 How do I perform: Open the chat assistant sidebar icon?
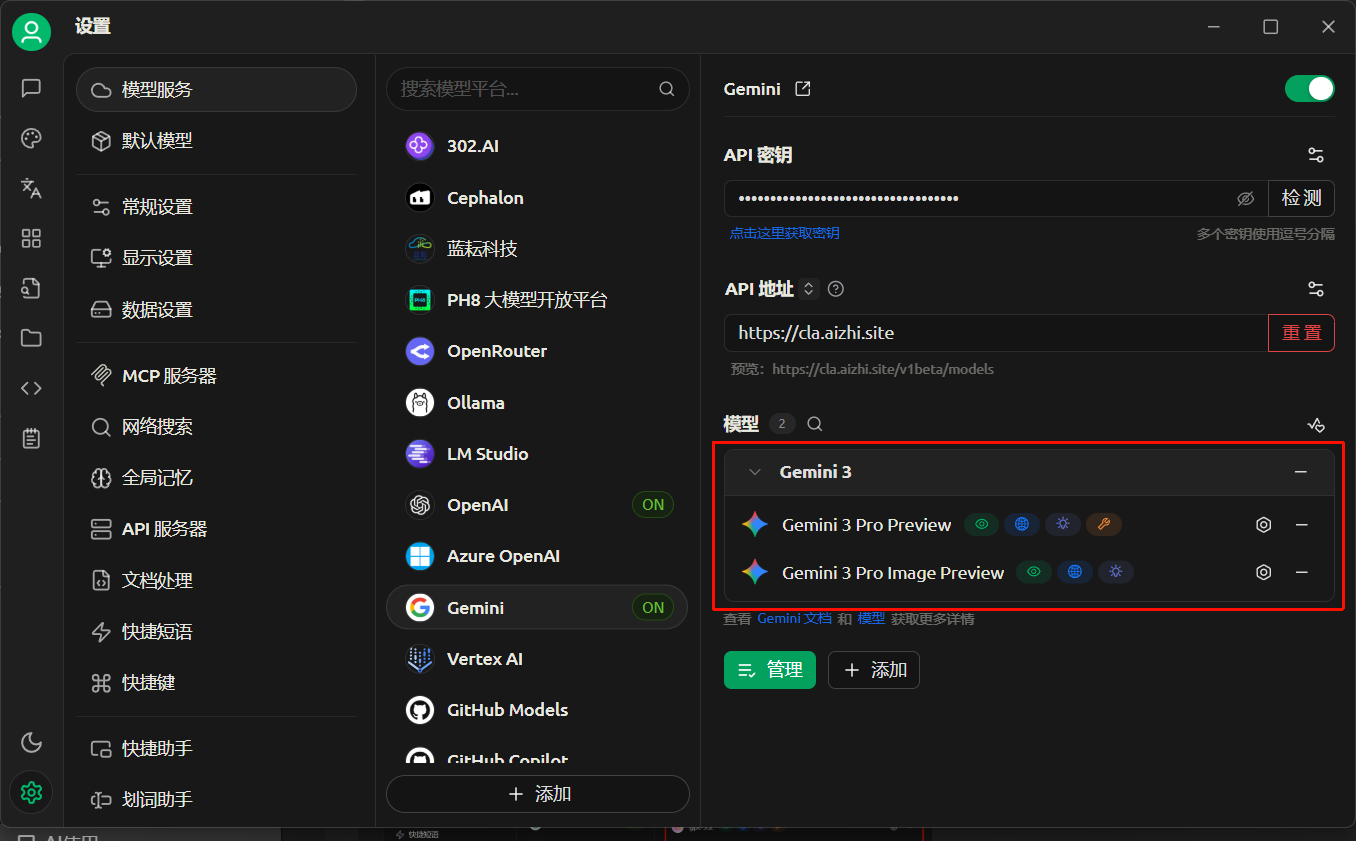(x=31, y=88)
